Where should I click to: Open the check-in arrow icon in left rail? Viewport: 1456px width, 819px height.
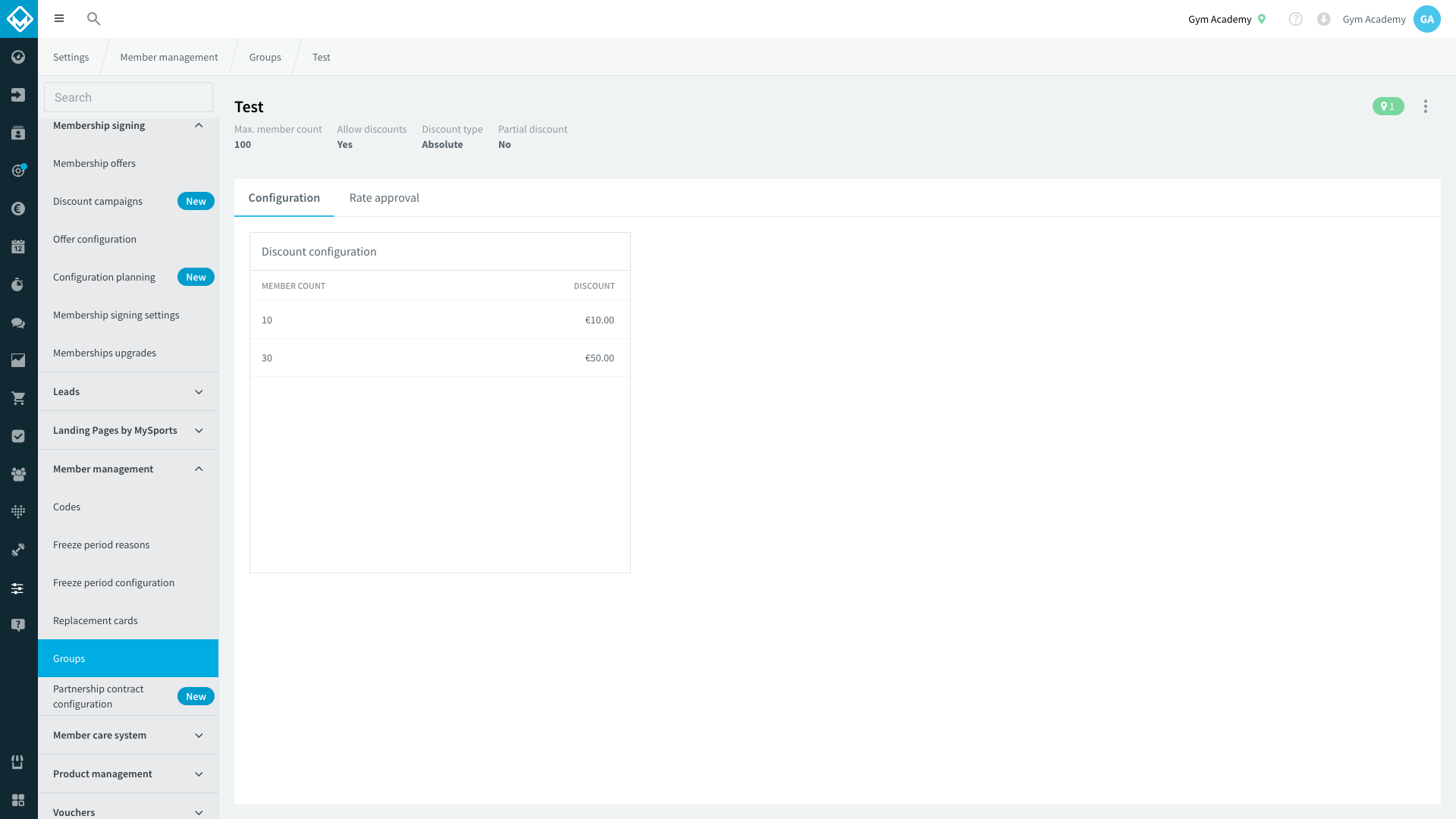click(x=18, y=95)
